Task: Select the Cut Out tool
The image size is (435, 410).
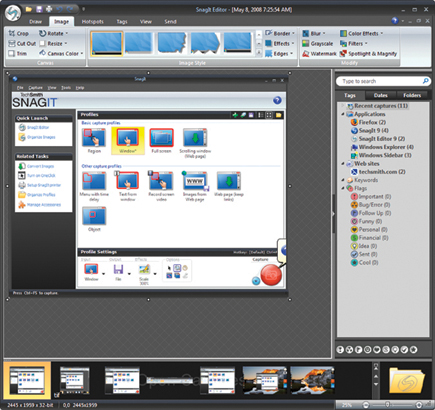Action: coord(22,43)
